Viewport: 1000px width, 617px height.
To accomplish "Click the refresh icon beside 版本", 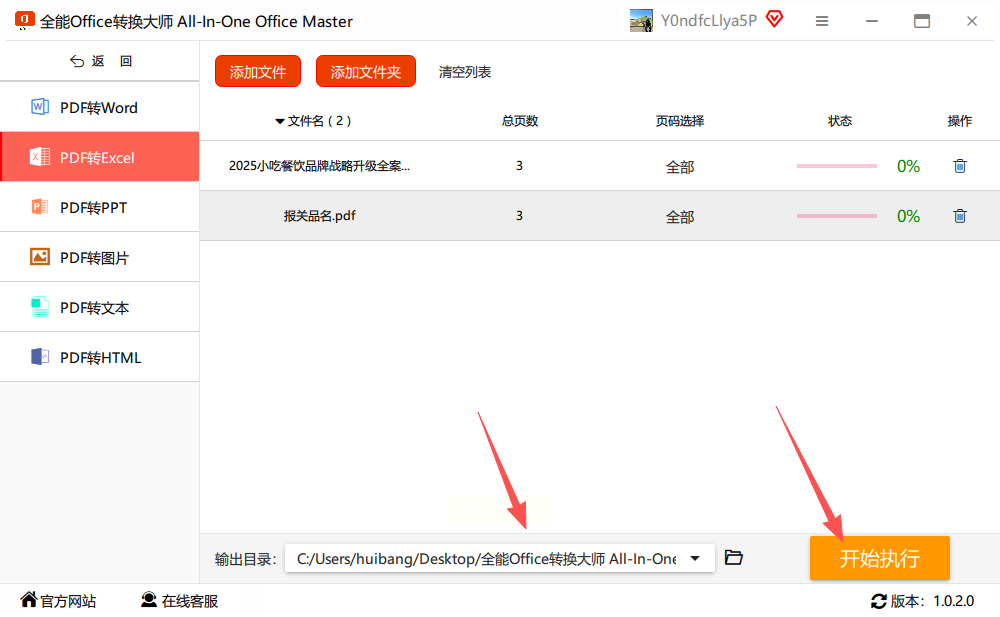I will [879, 601].
